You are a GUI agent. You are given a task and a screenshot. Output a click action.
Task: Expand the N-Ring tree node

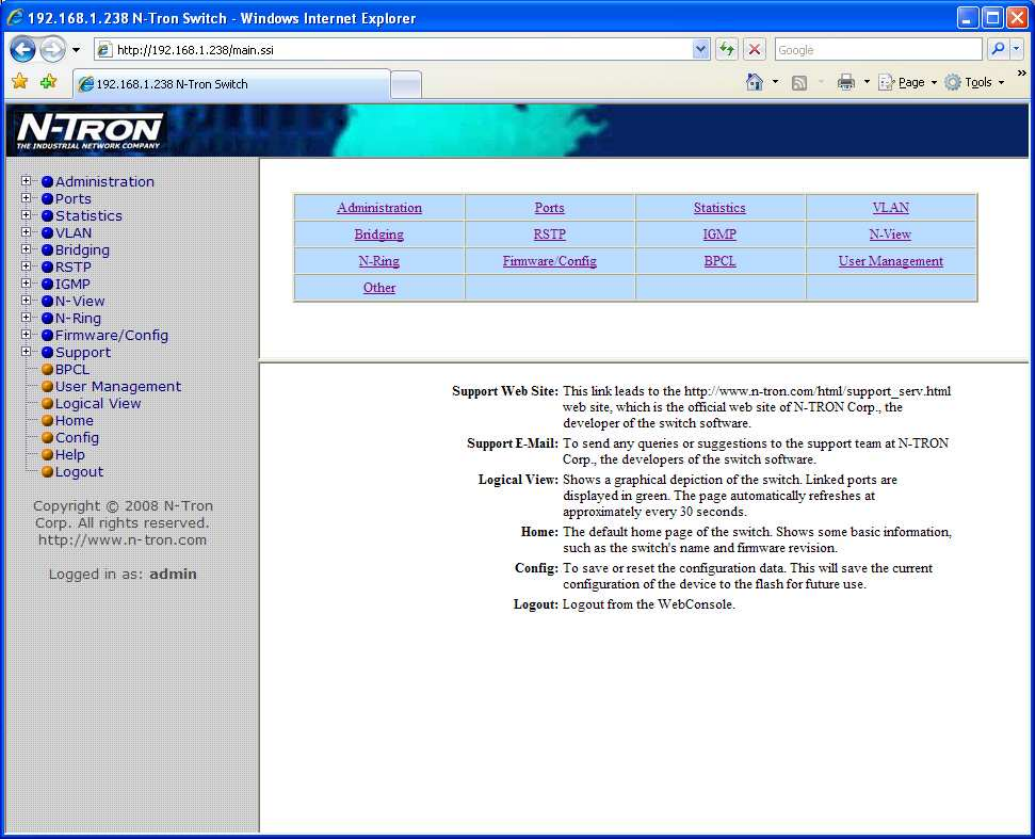26,317
